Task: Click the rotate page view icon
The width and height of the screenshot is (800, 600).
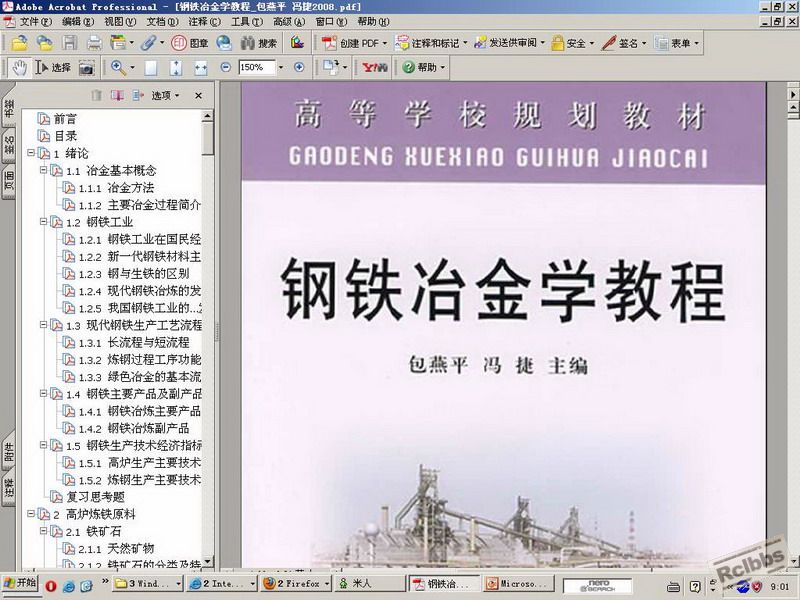Action: pos(331,67)
